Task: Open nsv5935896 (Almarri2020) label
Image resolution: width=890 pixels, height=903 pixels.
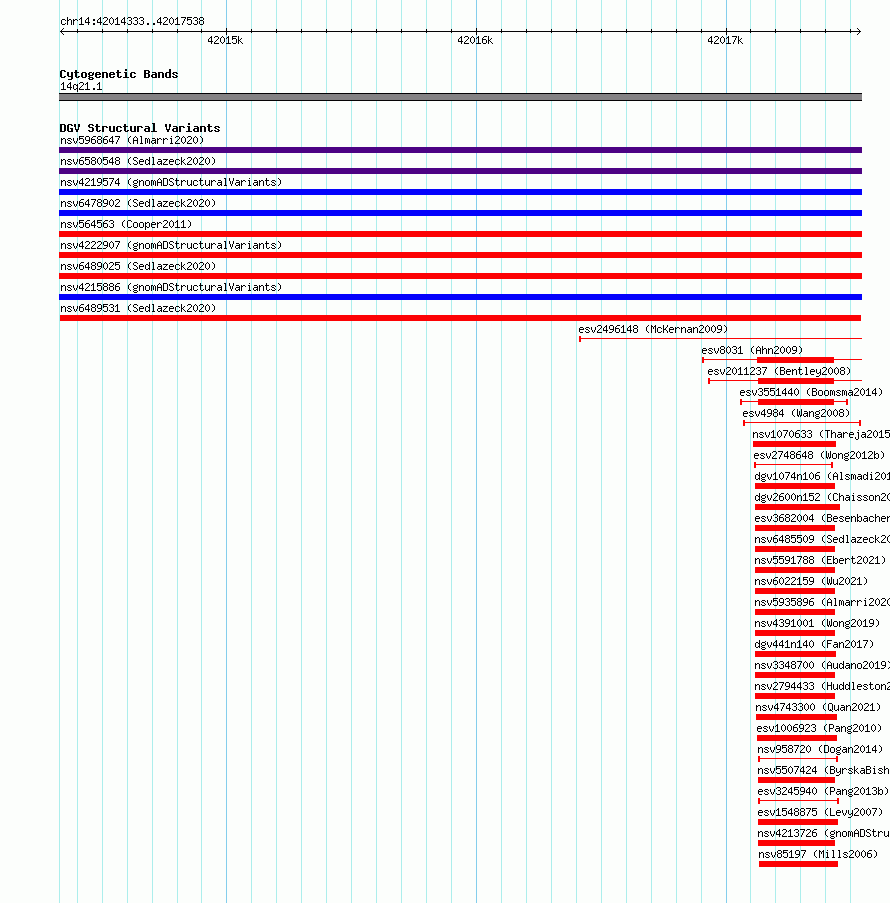Action: click(x=822, y=602)
